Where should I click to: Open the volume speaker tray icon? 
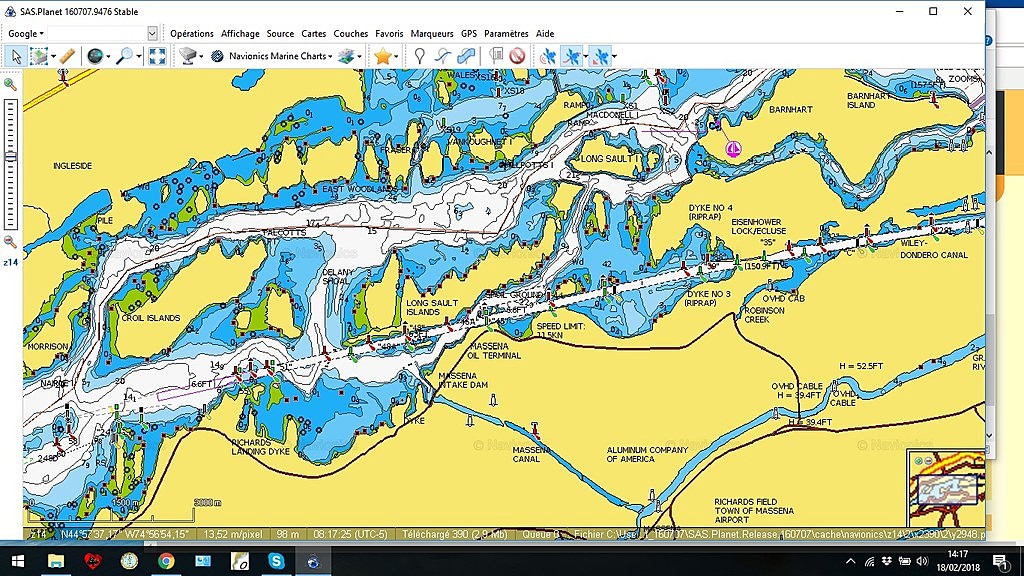point(922,561)
